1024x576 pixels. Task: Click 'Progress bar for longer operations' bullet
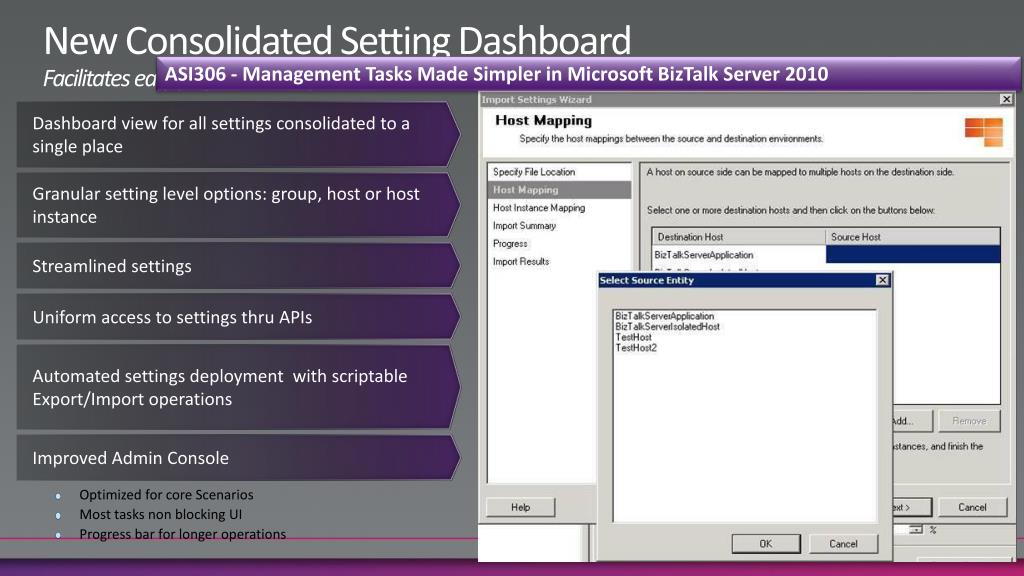click(183, 534)
